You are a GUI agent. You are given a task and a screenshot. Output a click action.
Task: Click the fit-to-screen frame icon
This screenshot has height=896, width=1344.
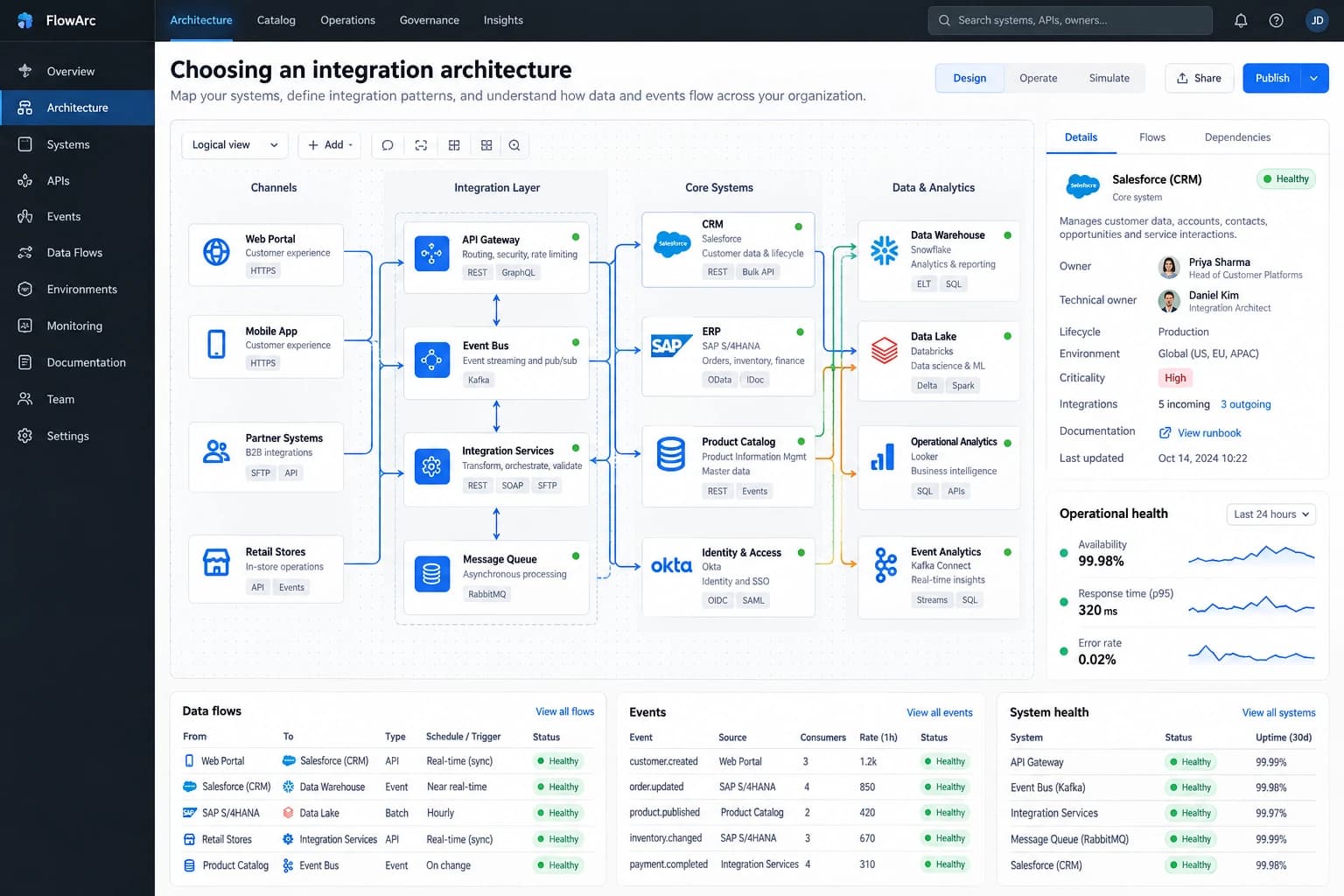421,145
